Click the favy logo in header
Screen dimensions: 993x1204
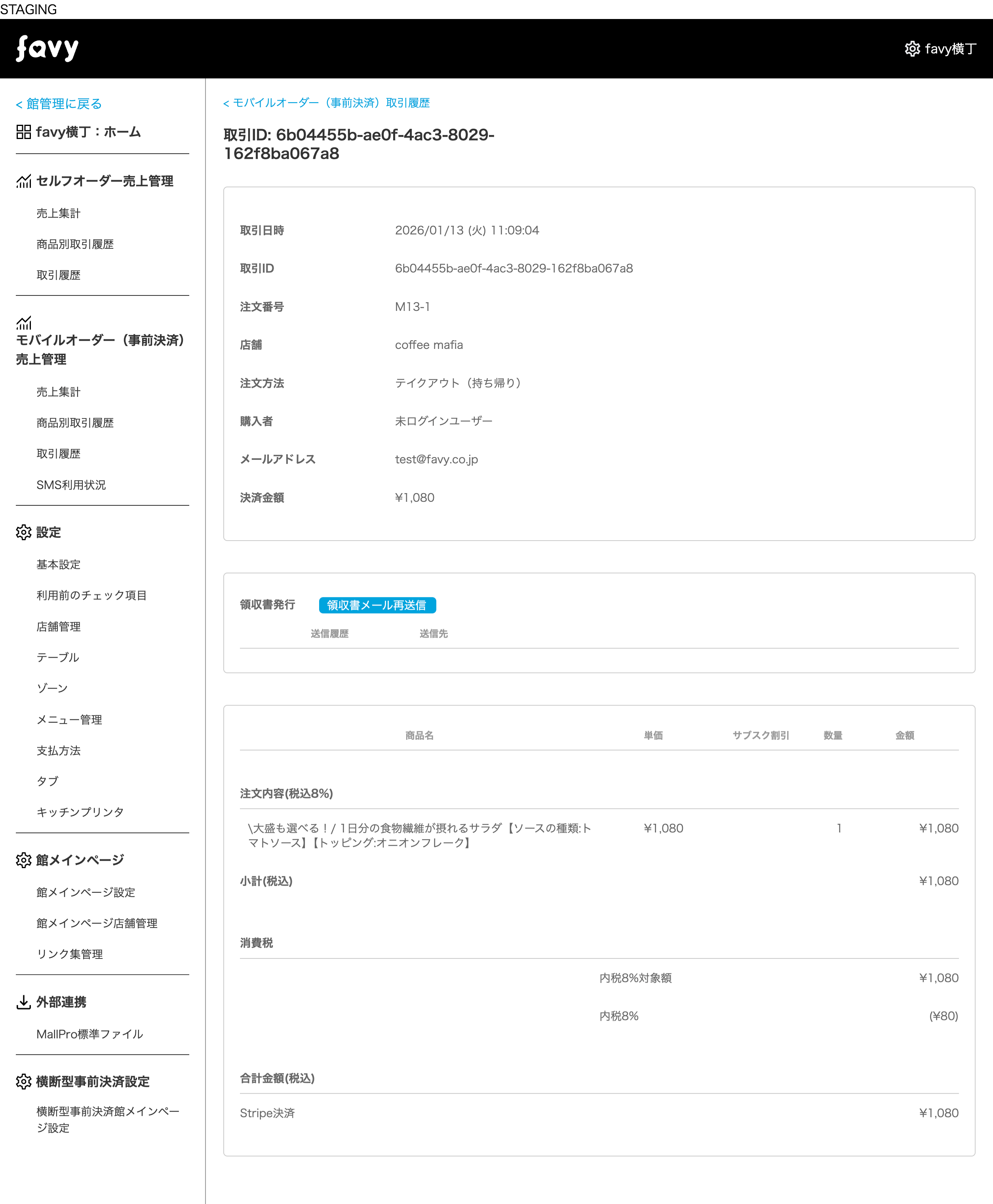[x=47, y=49]
